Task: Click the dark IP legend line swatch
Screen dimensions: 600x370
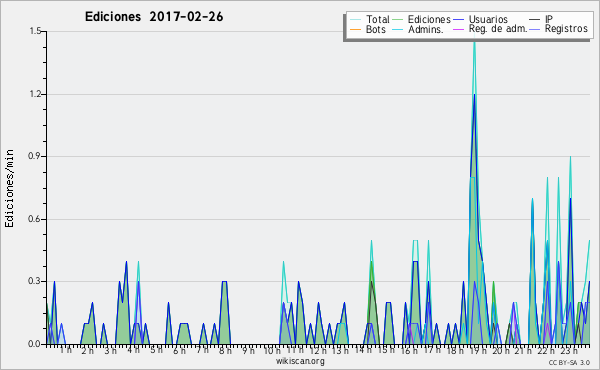Action: (535, 20)
